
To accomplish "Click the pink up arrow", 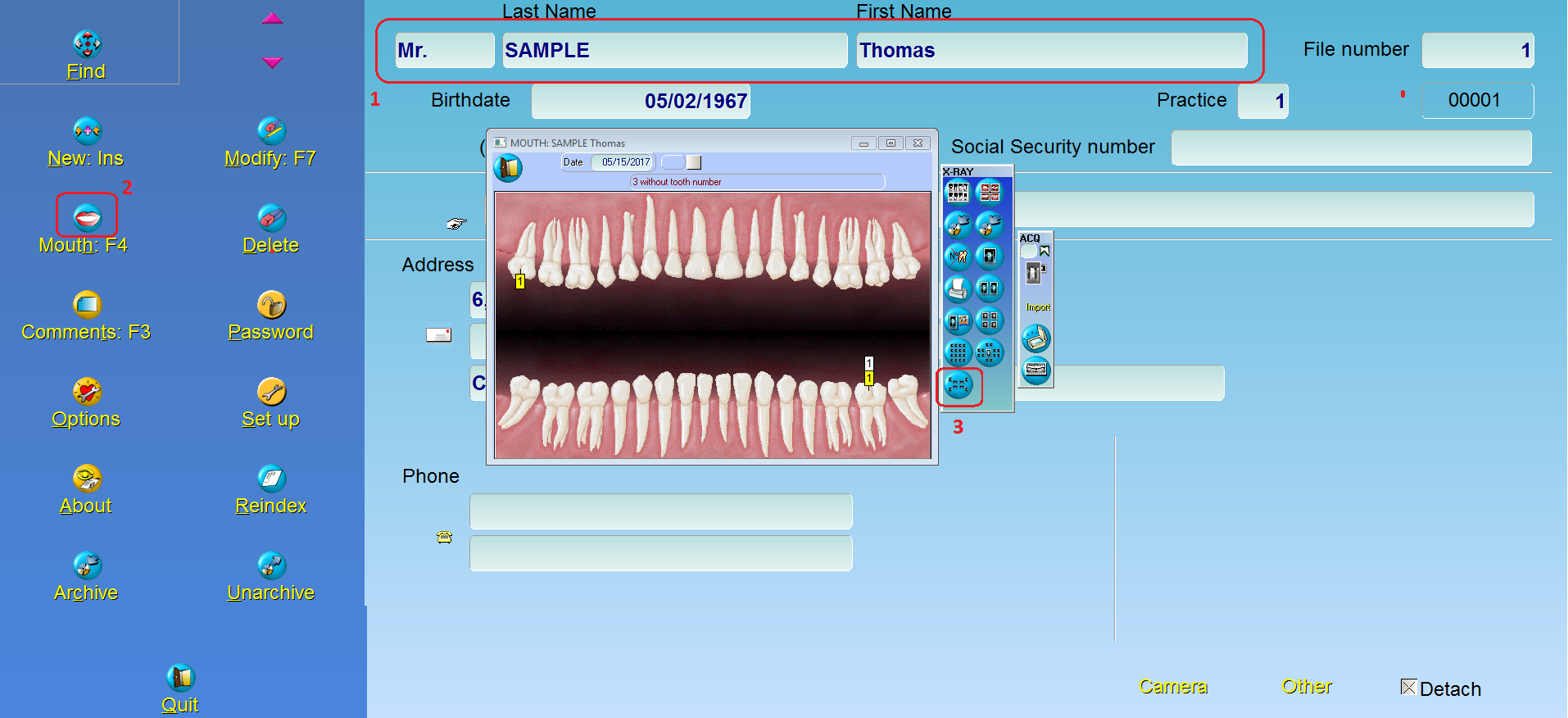I will pos(272,19).
